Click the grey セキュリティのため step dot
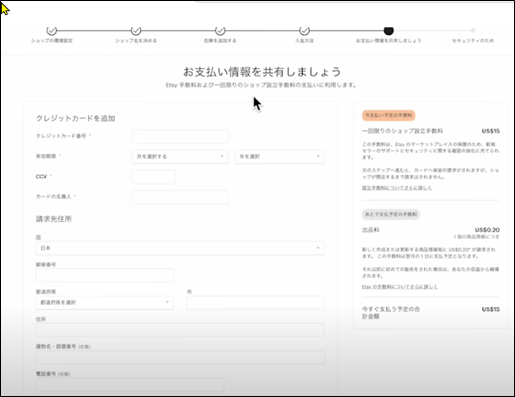 click(x=473, y=30)
